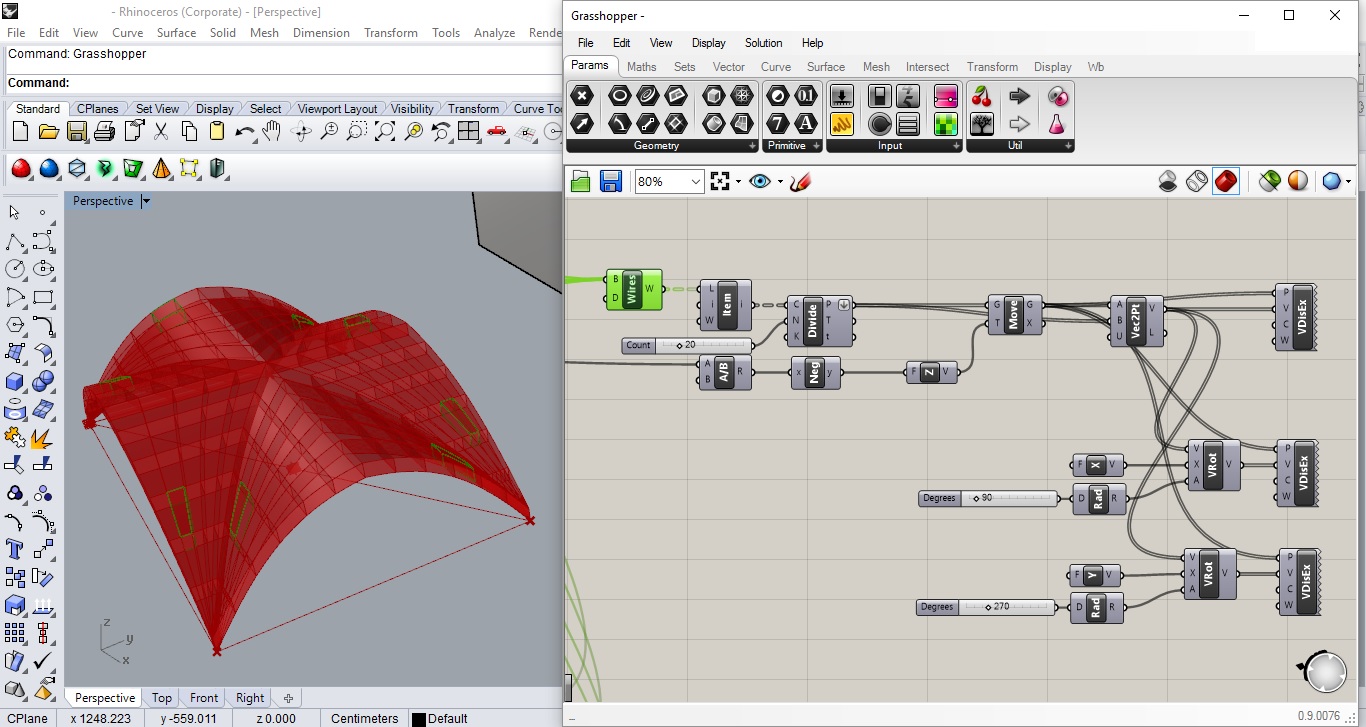Pick the Number parameter '0.1' icon
This screenshot has height=727, width=1366.
tap(806, 96)
